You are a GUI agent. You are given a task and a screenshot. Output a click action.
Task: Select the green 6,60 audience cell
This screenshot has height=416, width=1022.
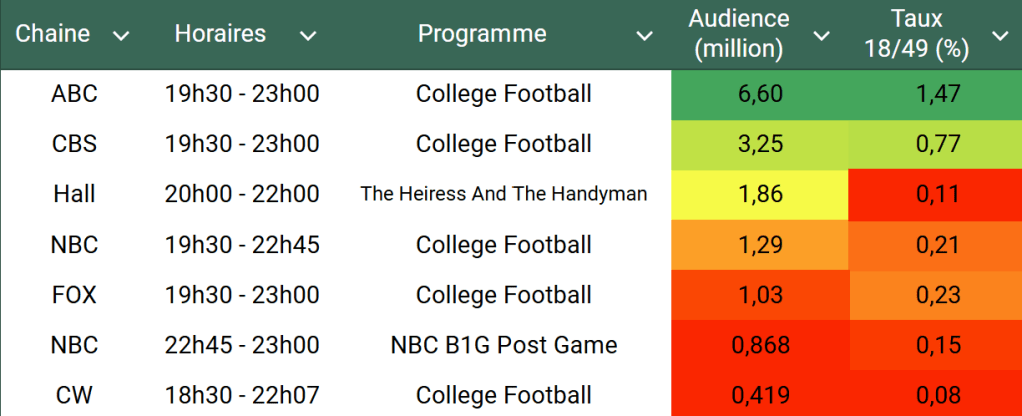(759, 94)
